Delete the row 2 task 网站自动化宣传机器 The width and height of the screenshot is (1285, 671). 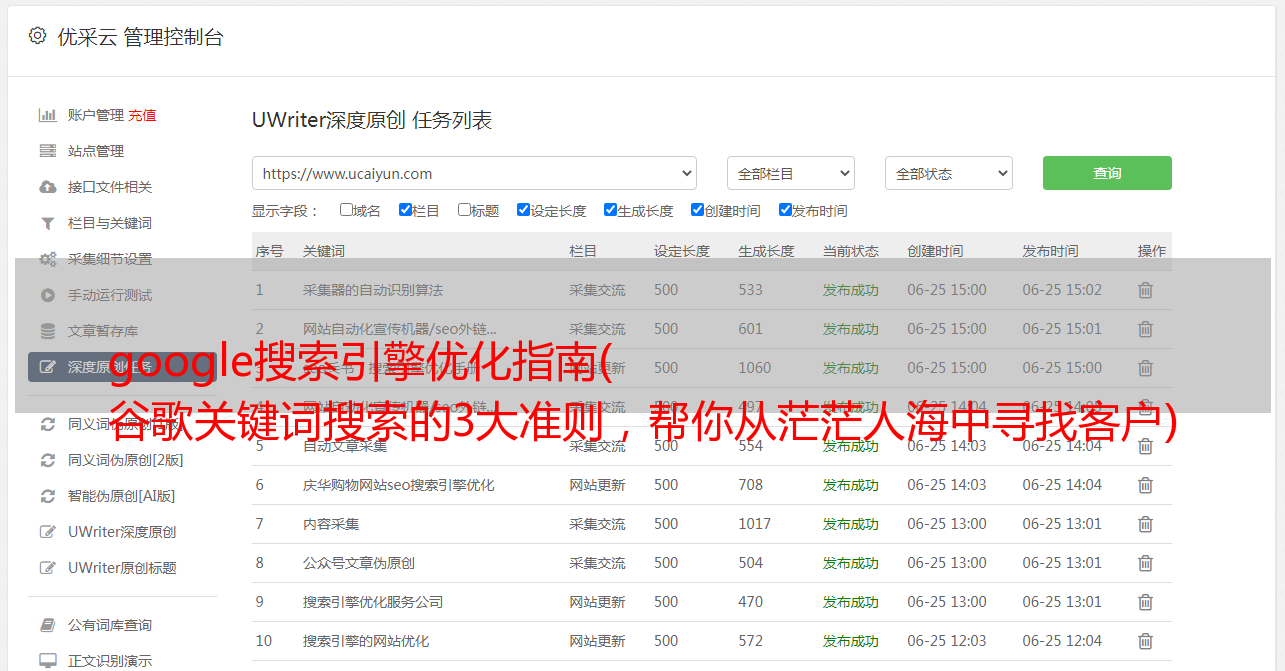(x=1145, y=329)
